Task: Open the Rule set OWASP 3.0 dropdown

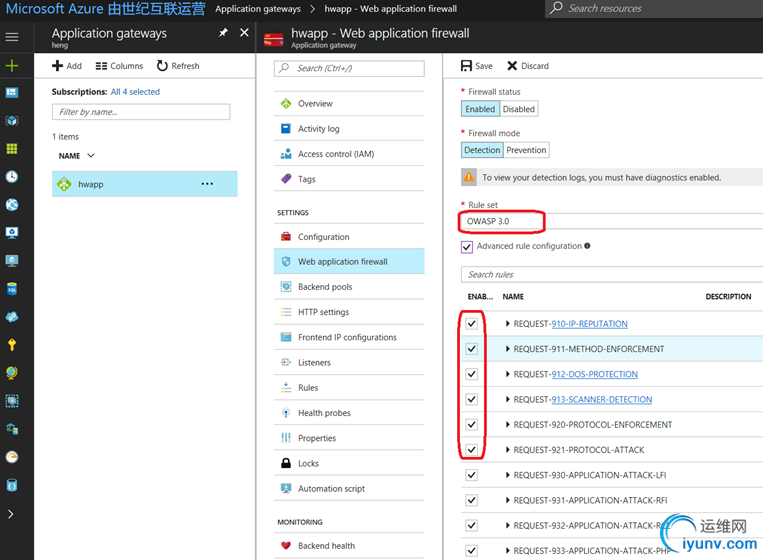Action: 612,221
